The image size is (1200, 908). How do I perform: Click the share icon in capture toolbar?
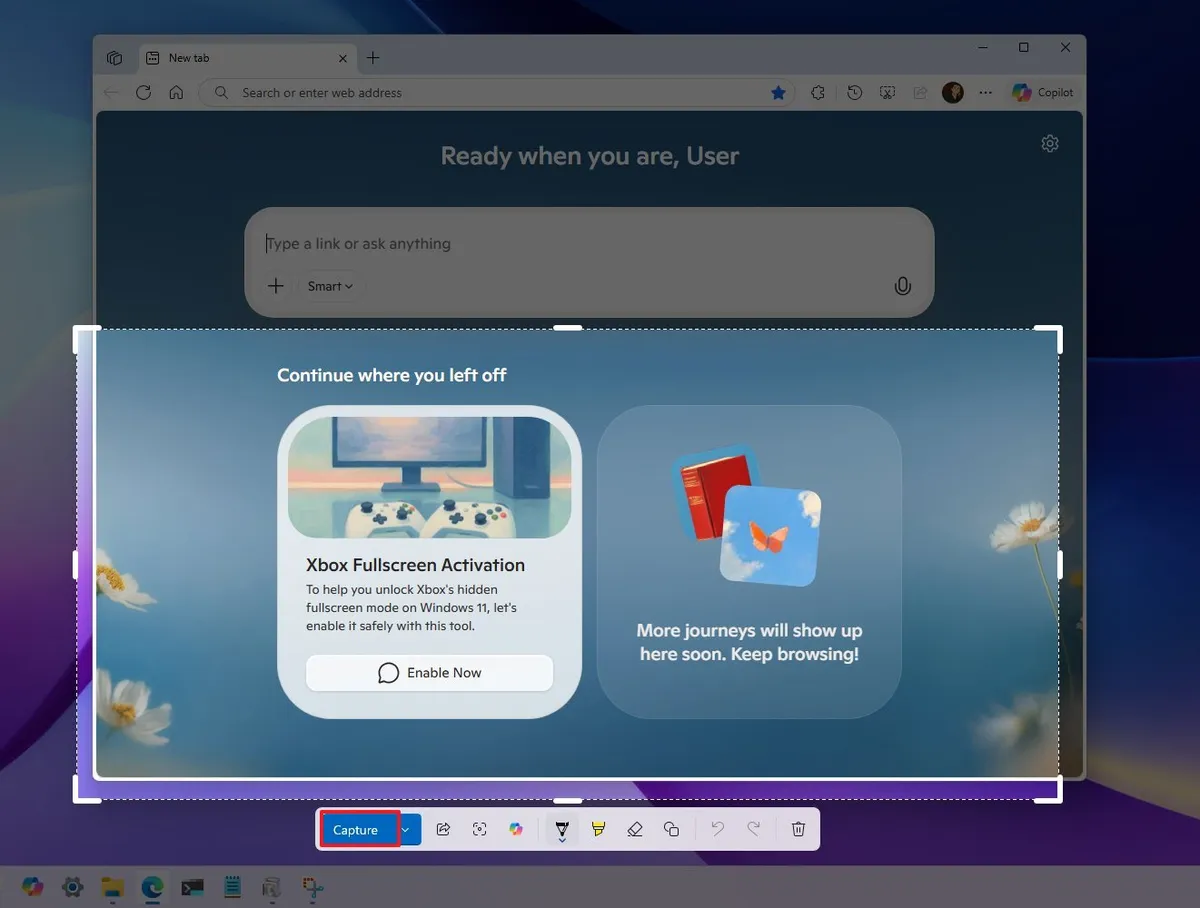coord(443,829)
